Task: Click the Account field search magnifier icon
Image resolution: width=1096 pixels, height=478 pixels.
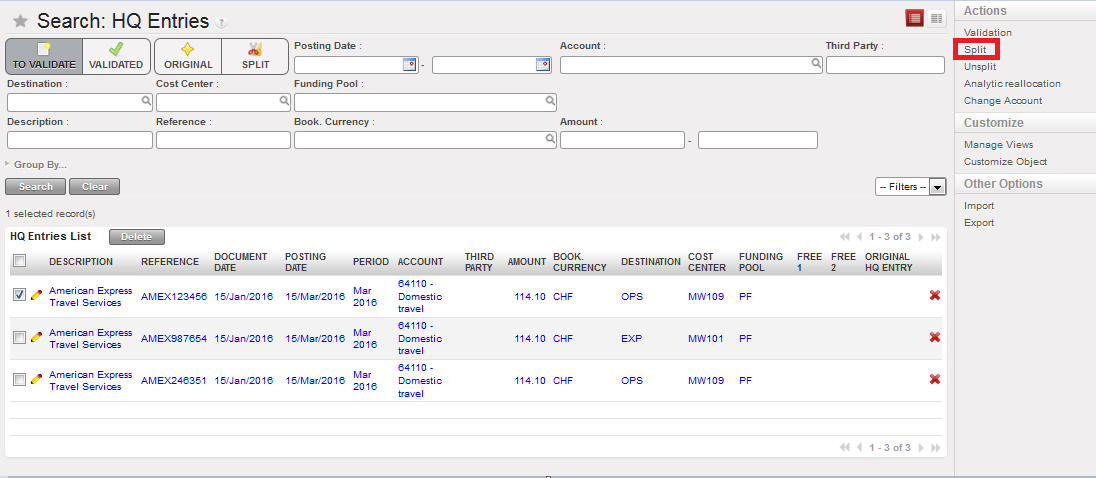Action: [x=816, y=64]
